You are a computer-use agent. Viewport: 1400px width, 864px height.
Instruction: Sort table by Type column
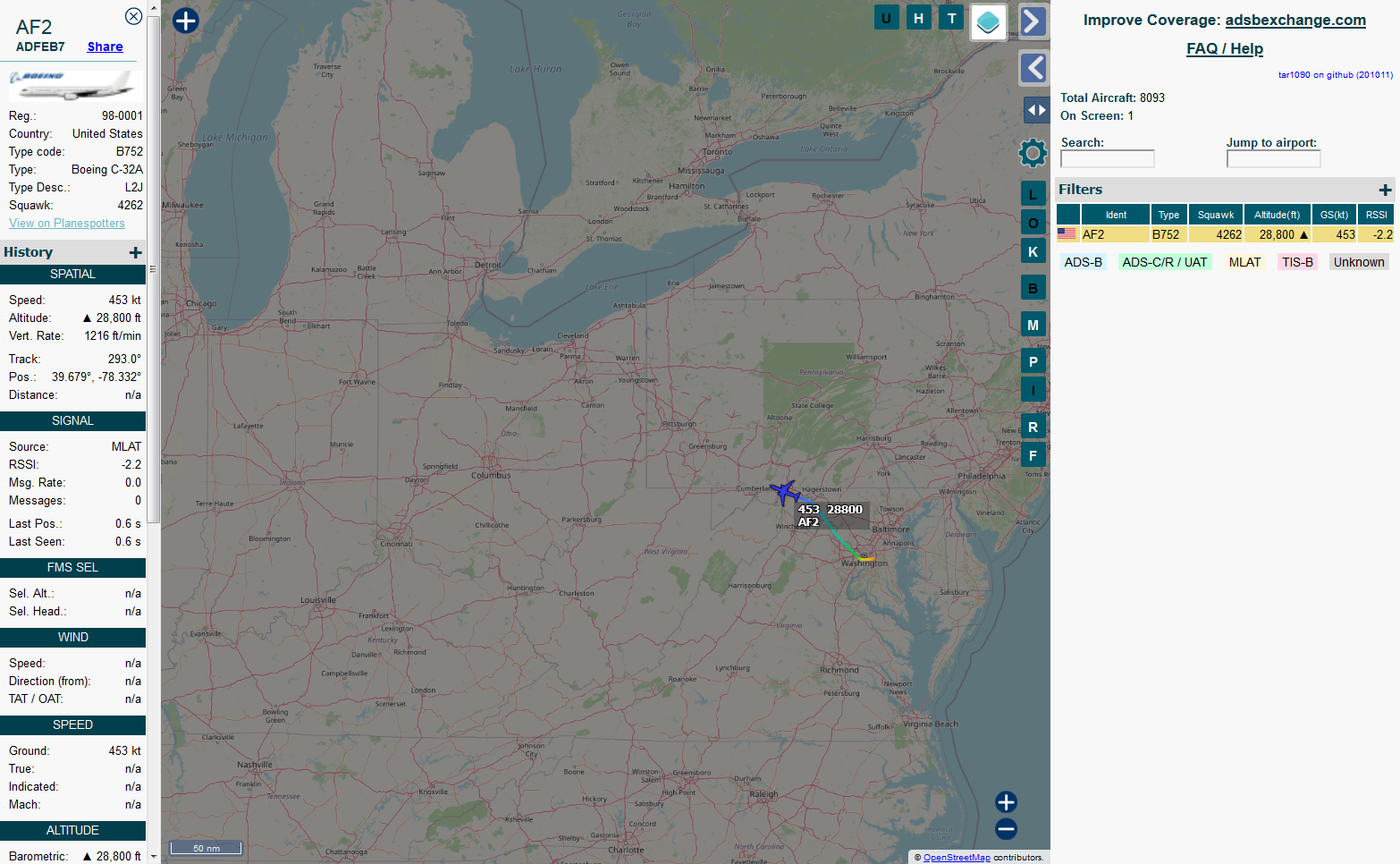tap(1168, 215)
